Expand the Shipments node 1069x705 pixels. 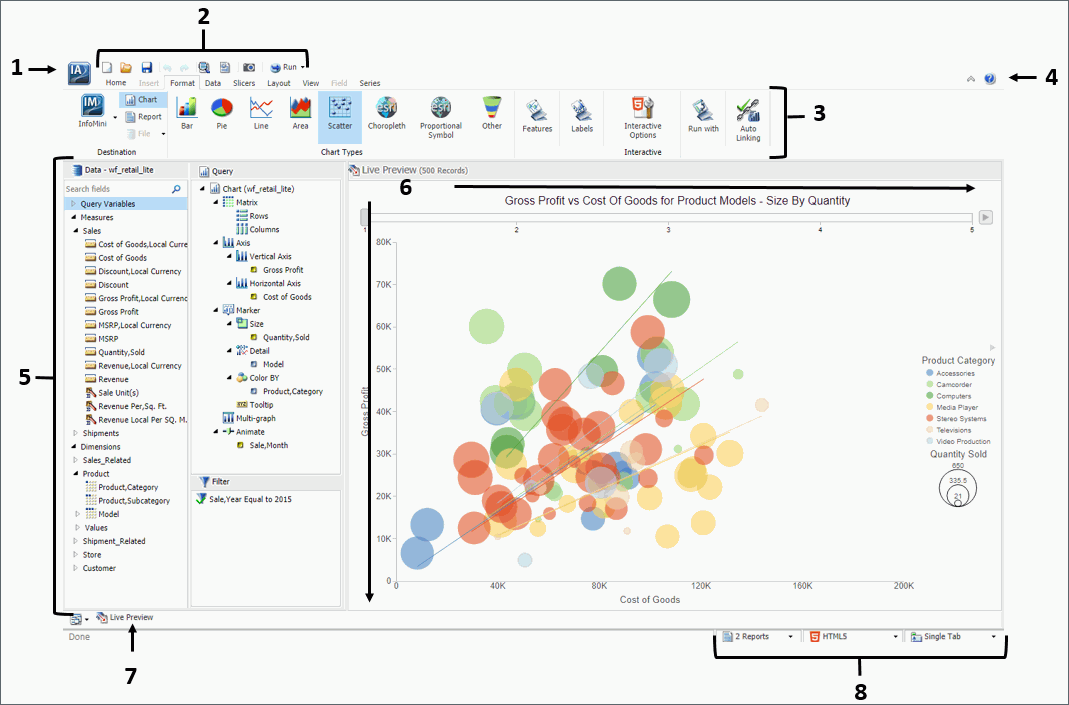pyautogui.click(x=76, y=433)
